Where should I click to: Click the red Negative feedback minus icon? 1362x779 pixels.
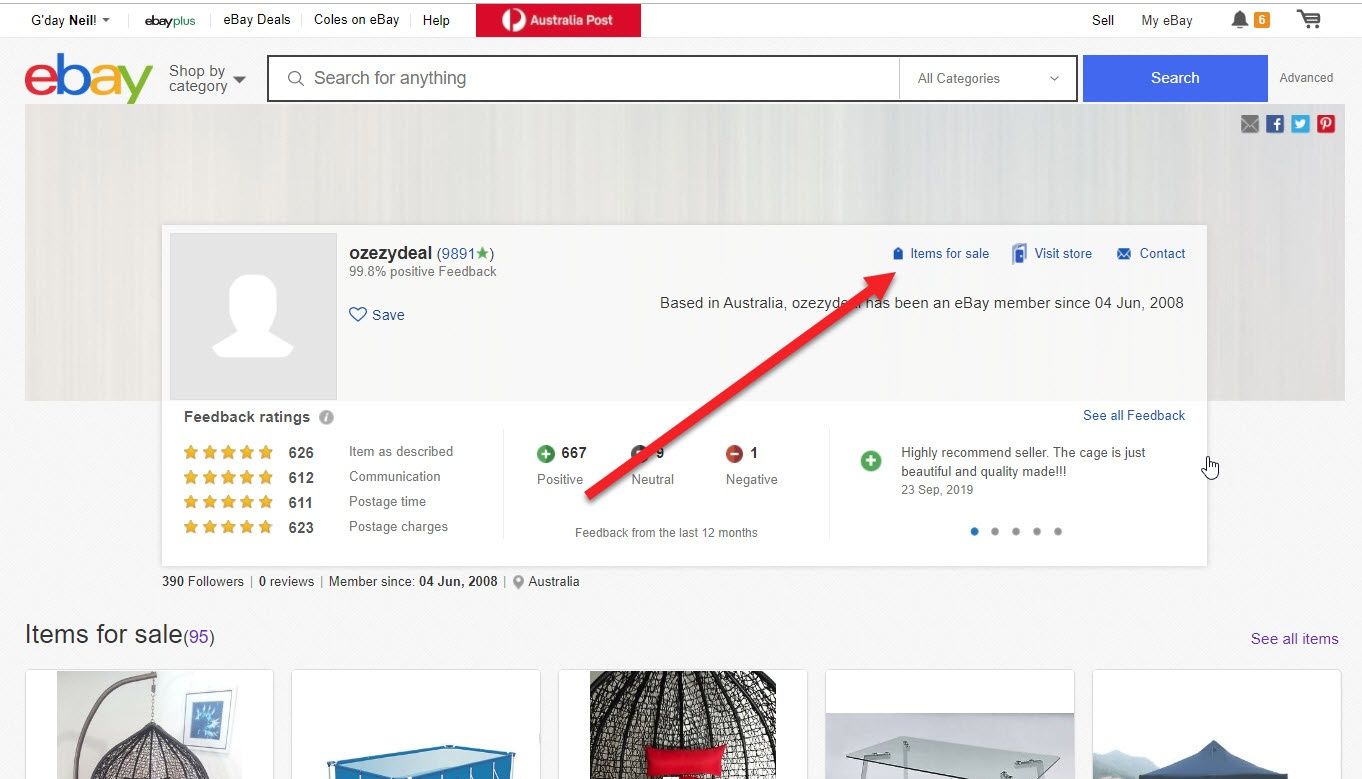[x=734, y=454]
